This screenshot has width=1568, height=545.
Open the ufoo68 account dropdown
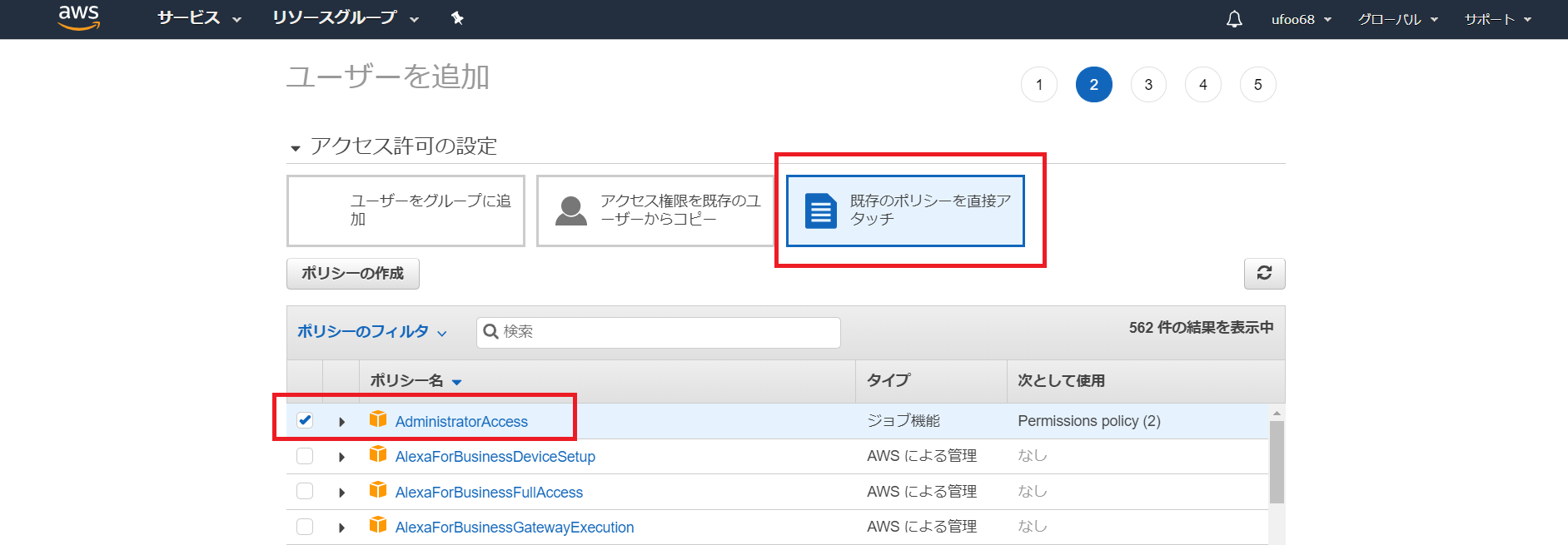click(x=1301, y=19)
